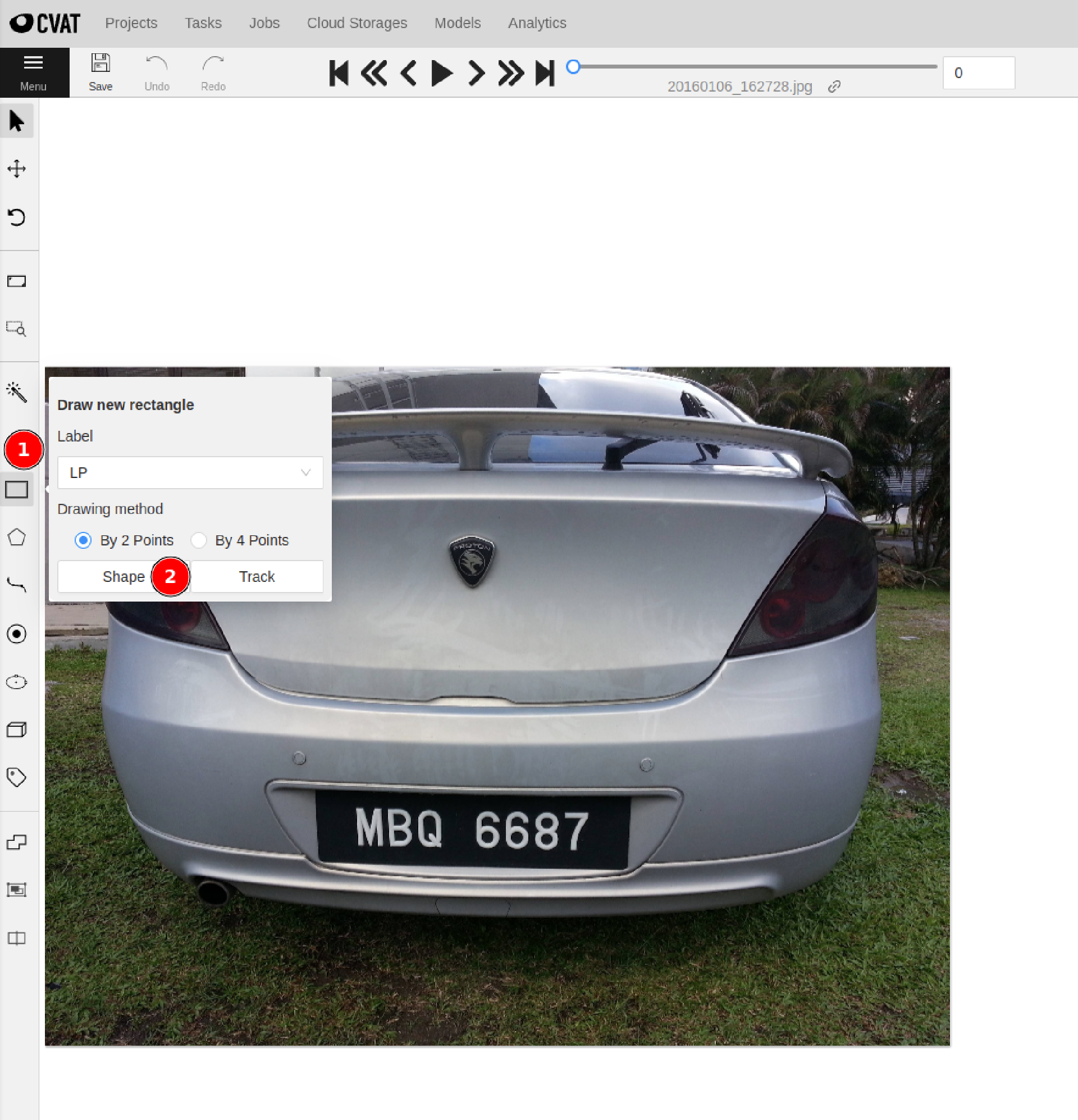Viewport: 1078px width, 1120px height.
Task: Select the cursor tool in the sidebar
Action: (17, 121)
